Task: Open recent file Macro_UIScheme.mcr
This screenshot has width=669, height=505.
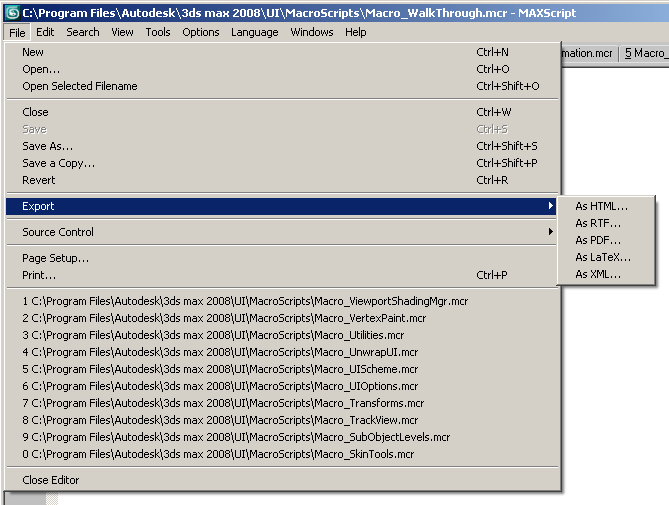Action: pyautogui.click(x=282, y=369)
